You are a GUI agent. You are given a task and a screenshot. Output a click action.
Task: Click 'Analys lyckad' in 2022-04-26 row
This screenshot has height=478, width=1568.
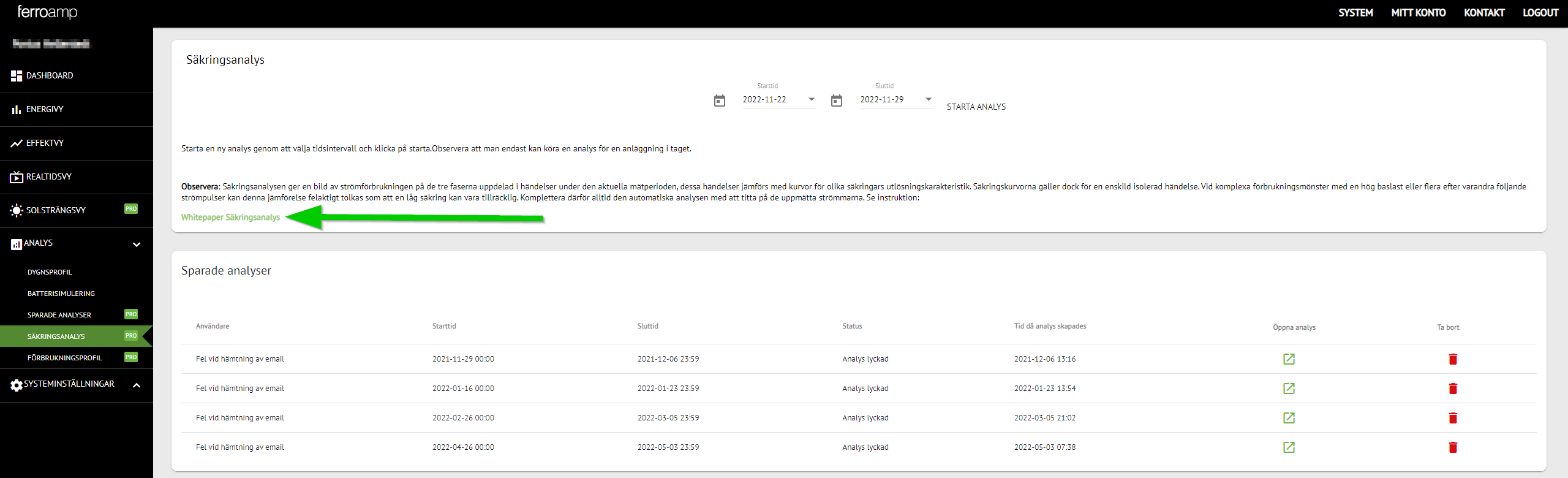865,447
